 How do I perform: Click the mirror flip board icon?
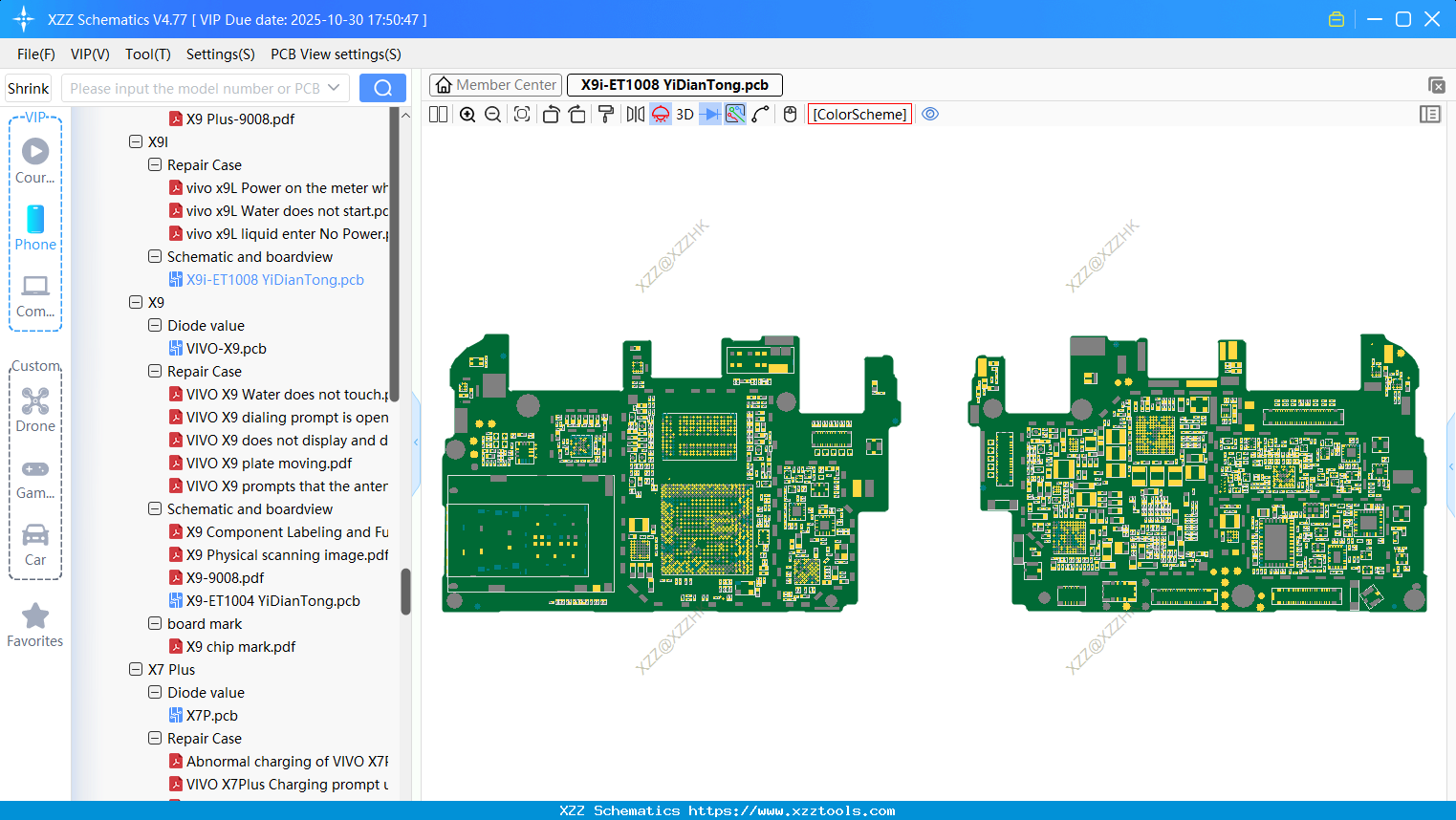point(635,115)
